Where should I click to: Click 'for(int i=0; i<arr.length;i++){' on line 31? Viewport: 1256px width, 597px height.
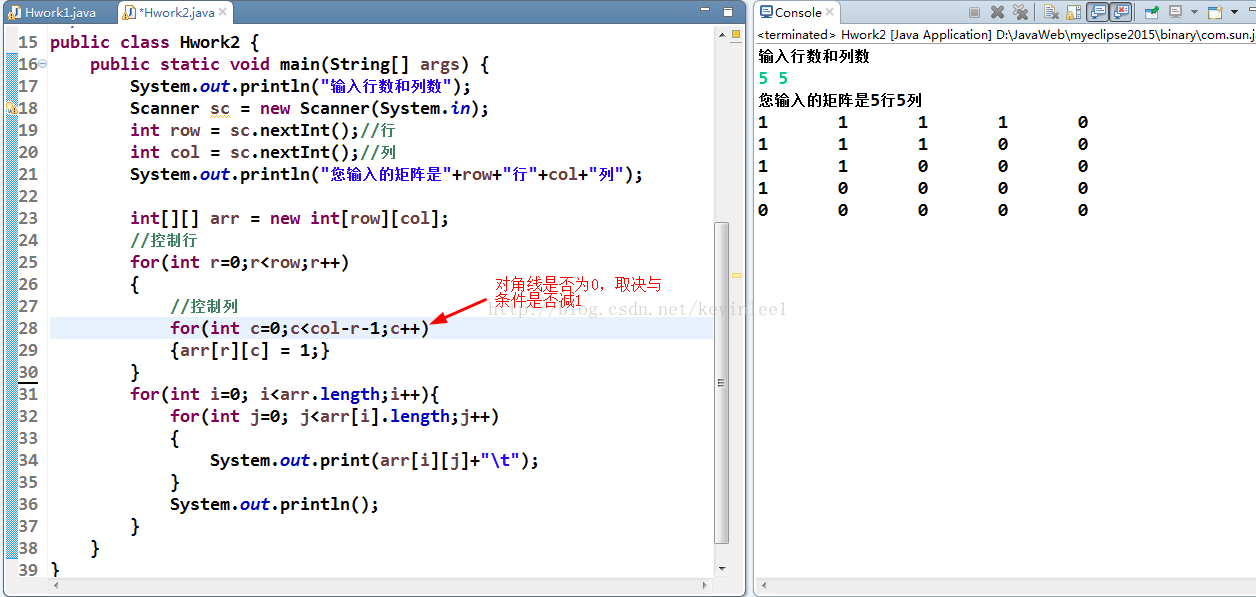[285, 394]
